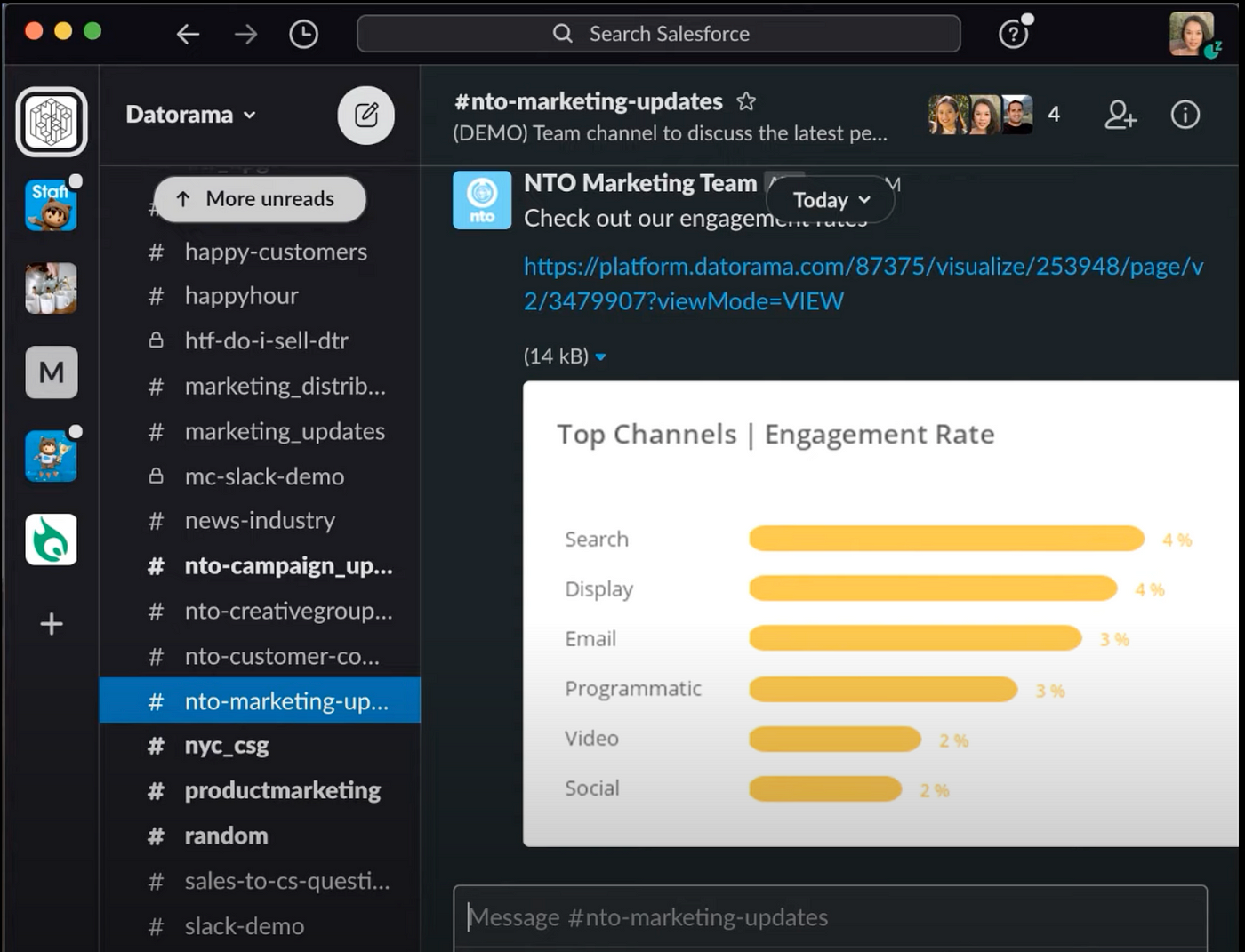This screenshot has width=1245, height=952.
Task: Click the channel description text
Action: click(x=670, y=133)
